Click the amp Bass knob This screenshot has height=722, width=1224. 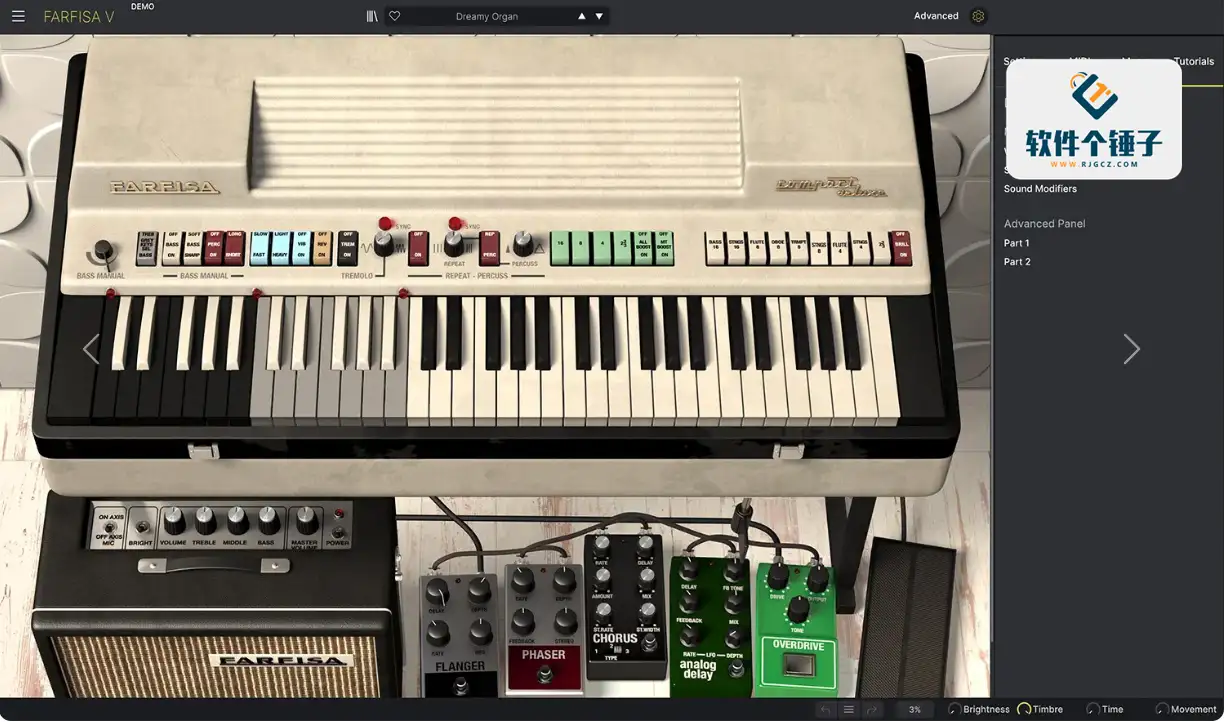click(x=269, y=520)
